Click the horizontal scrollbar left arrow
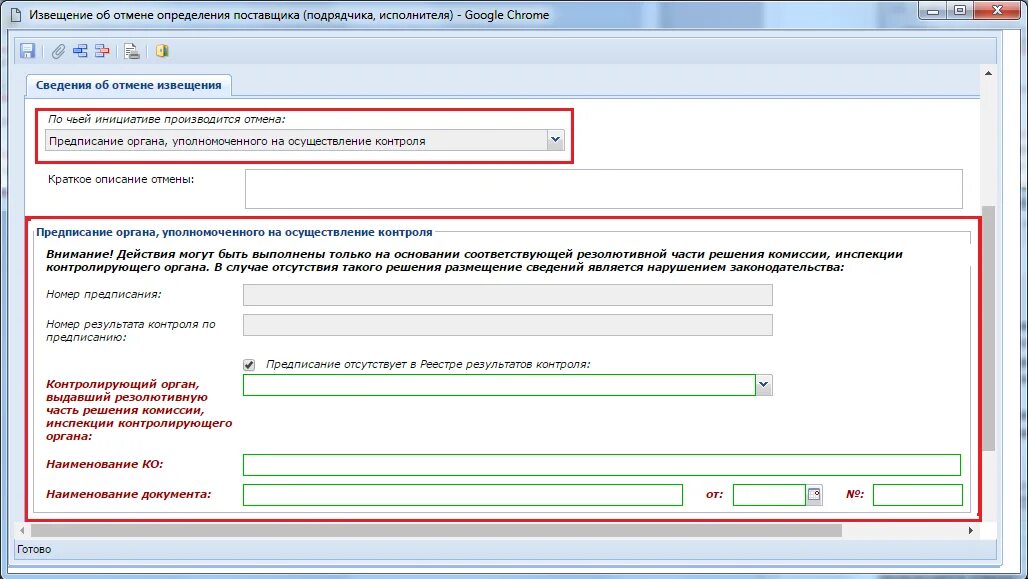The width and height of the screenshot is (1029, 579). pos(22,530)
